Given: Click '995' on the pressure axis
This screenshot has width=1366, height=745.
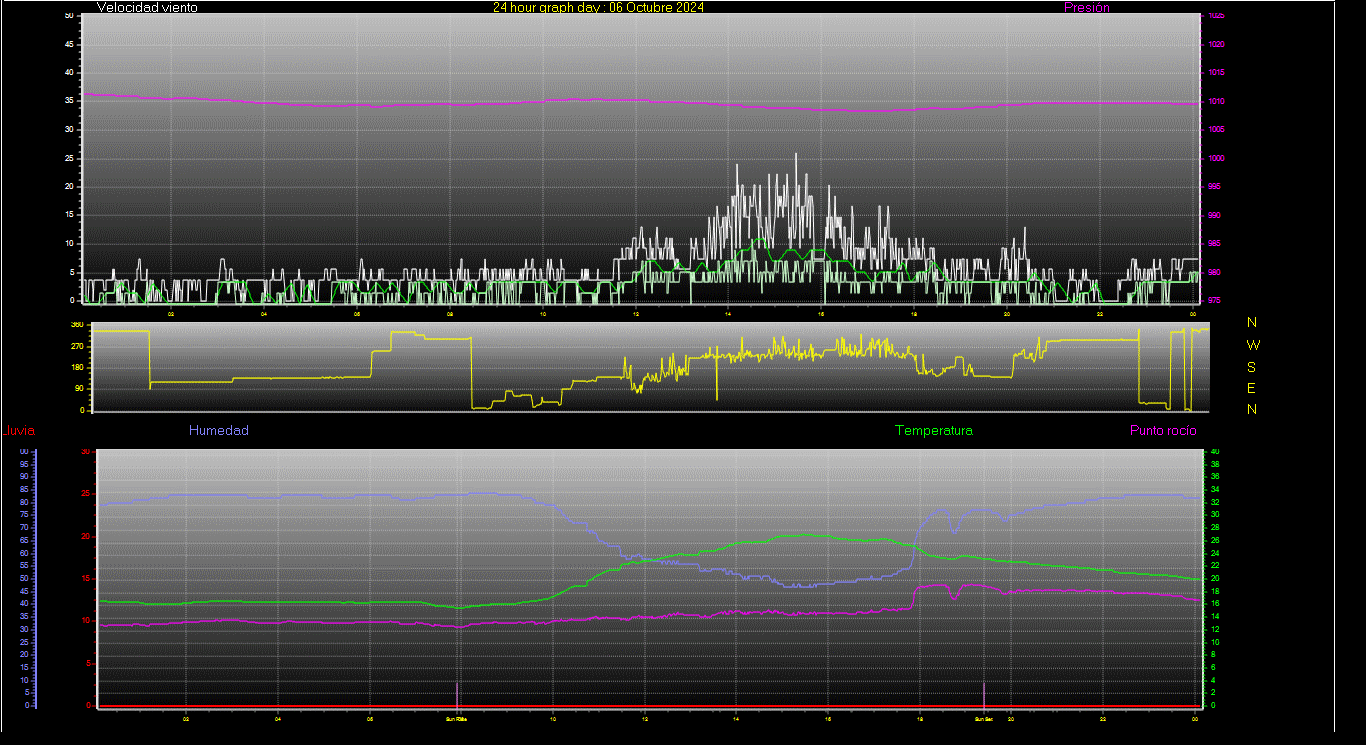Looking at the screenshot, I should (1213, 187).
